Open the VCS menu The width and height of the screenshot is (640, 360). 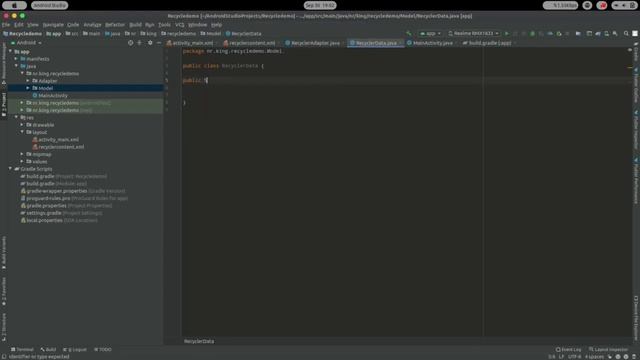point(179,24)
